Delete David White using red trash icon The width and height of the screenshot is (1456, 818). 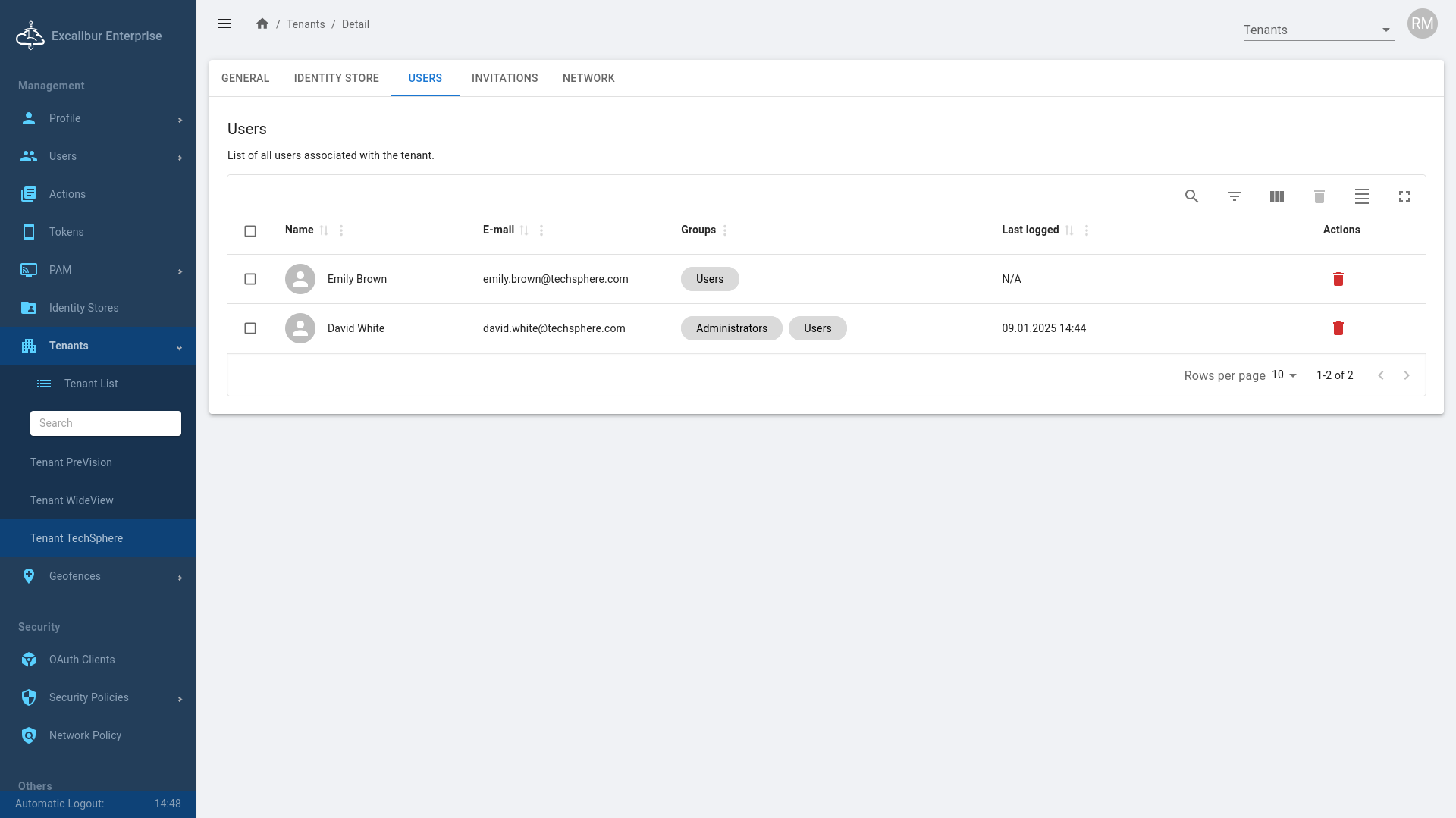point(1338,328)
